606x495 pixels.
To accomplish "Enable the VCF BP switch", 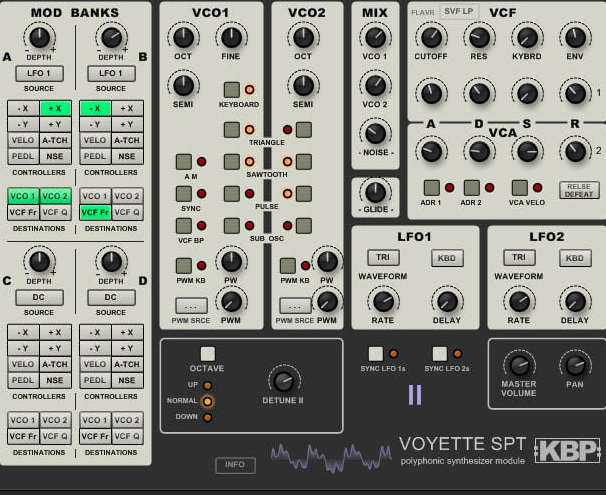I will point(184,226).
